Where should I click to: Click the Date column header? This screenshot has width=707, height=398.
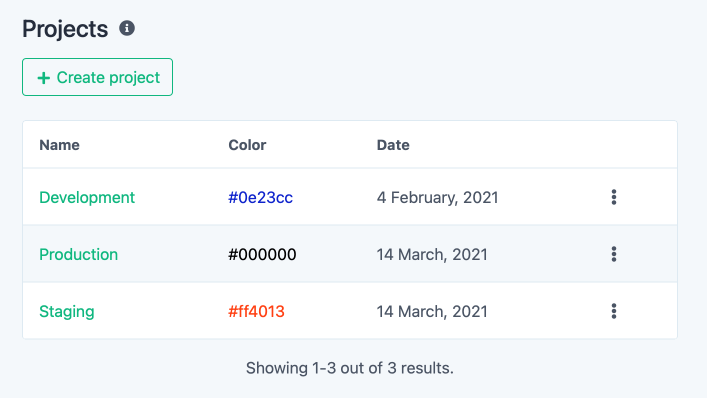click(393, 145)
